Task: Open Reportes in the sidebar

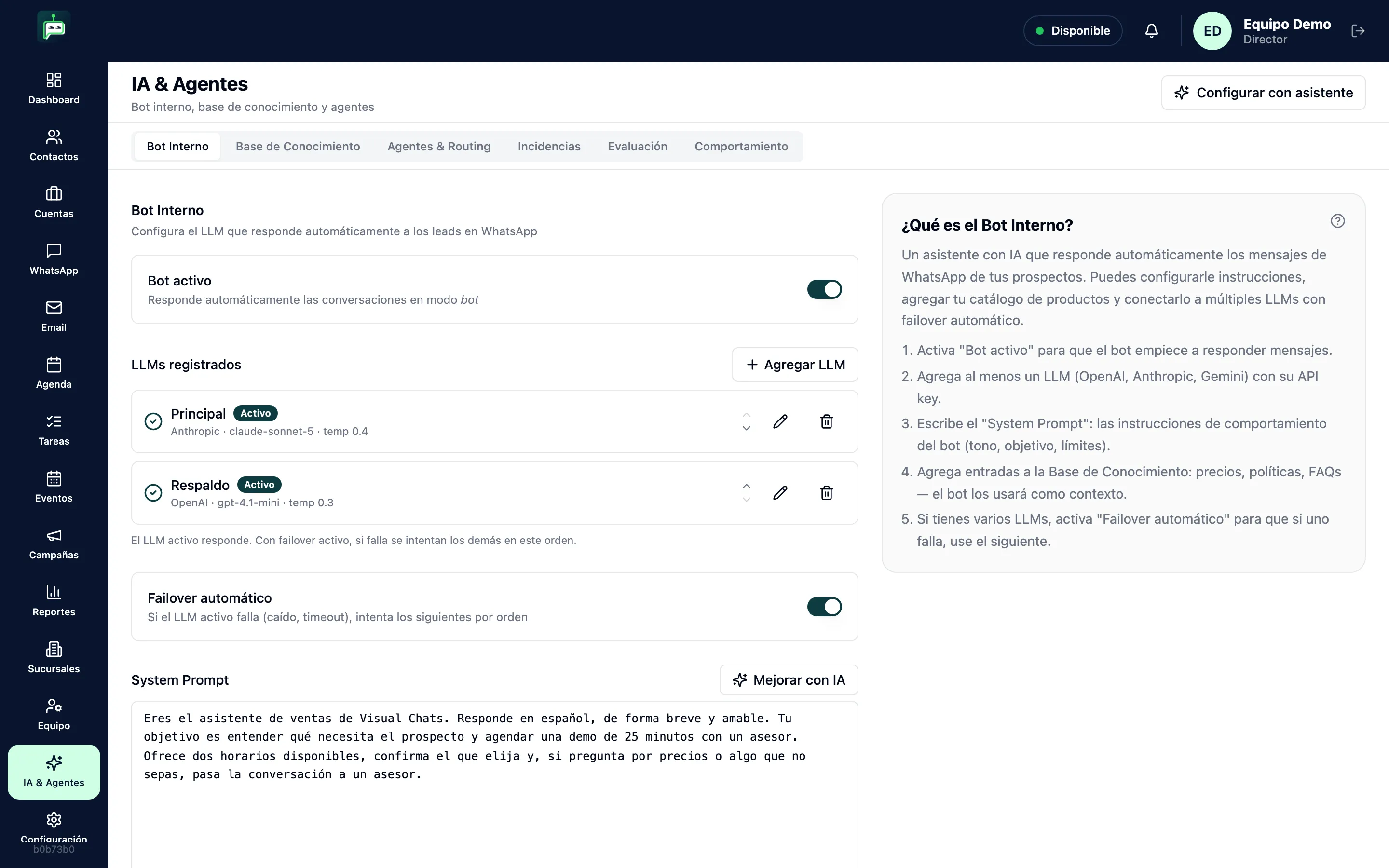Action: click(x=54, y=600)
